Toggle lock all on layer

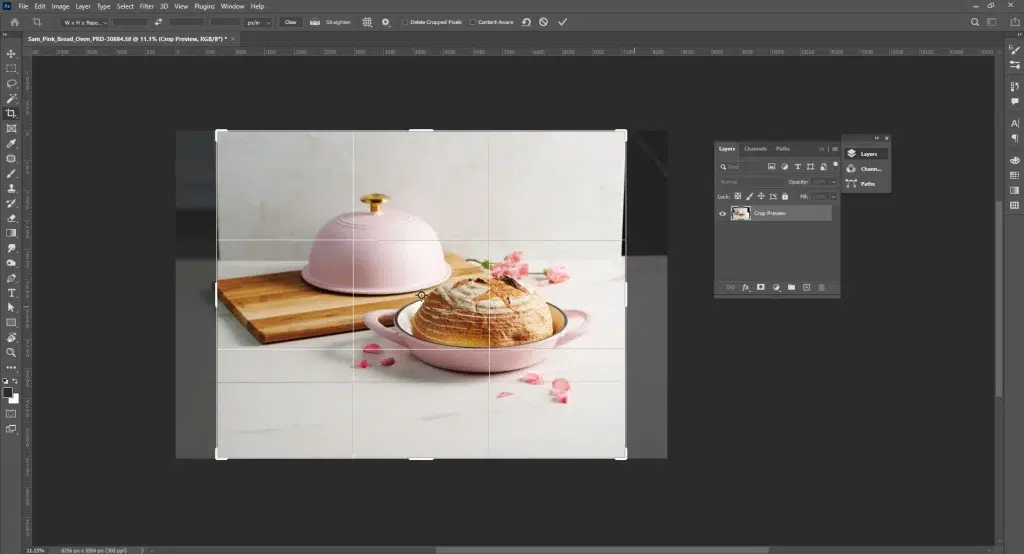tap(785, 197)
